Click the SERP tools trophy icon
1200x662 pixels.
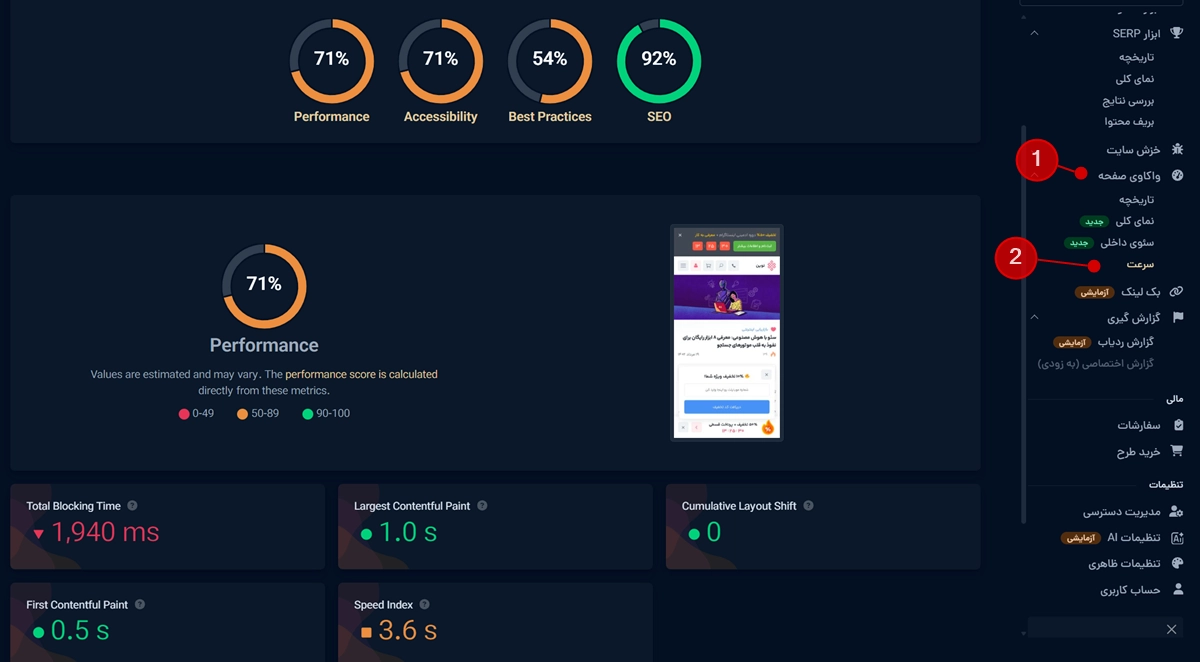[x=1177, y=33]
